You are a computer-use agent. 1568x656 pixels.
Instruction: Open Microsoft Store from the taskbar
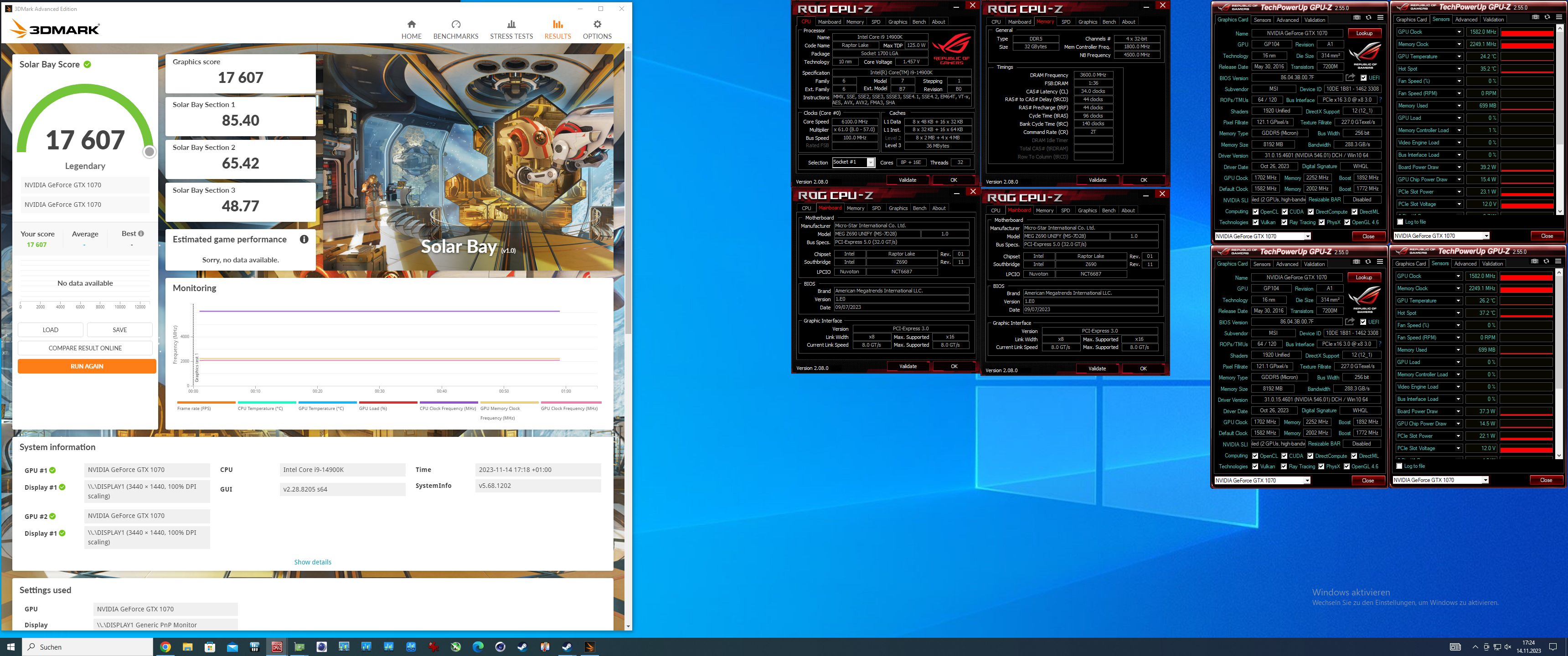pyautogui.click(x=210, y=647)
